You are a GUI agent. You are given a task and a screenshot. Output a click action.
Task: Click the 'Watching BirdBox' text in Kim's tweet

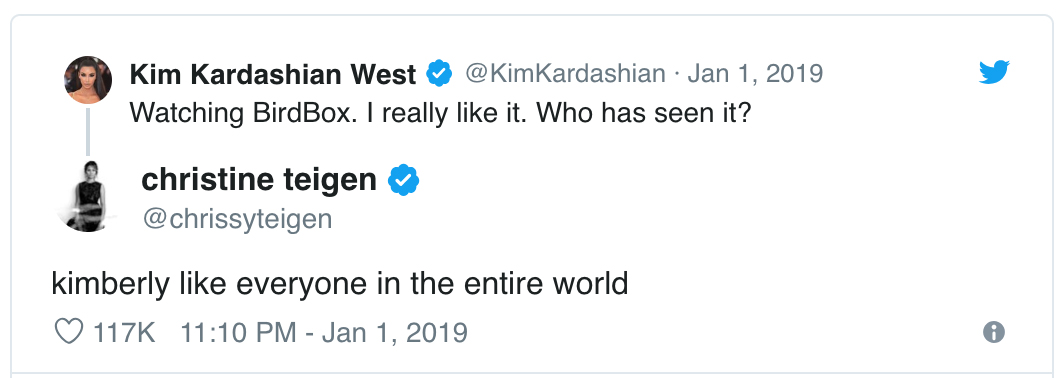[x=242, y=113]
